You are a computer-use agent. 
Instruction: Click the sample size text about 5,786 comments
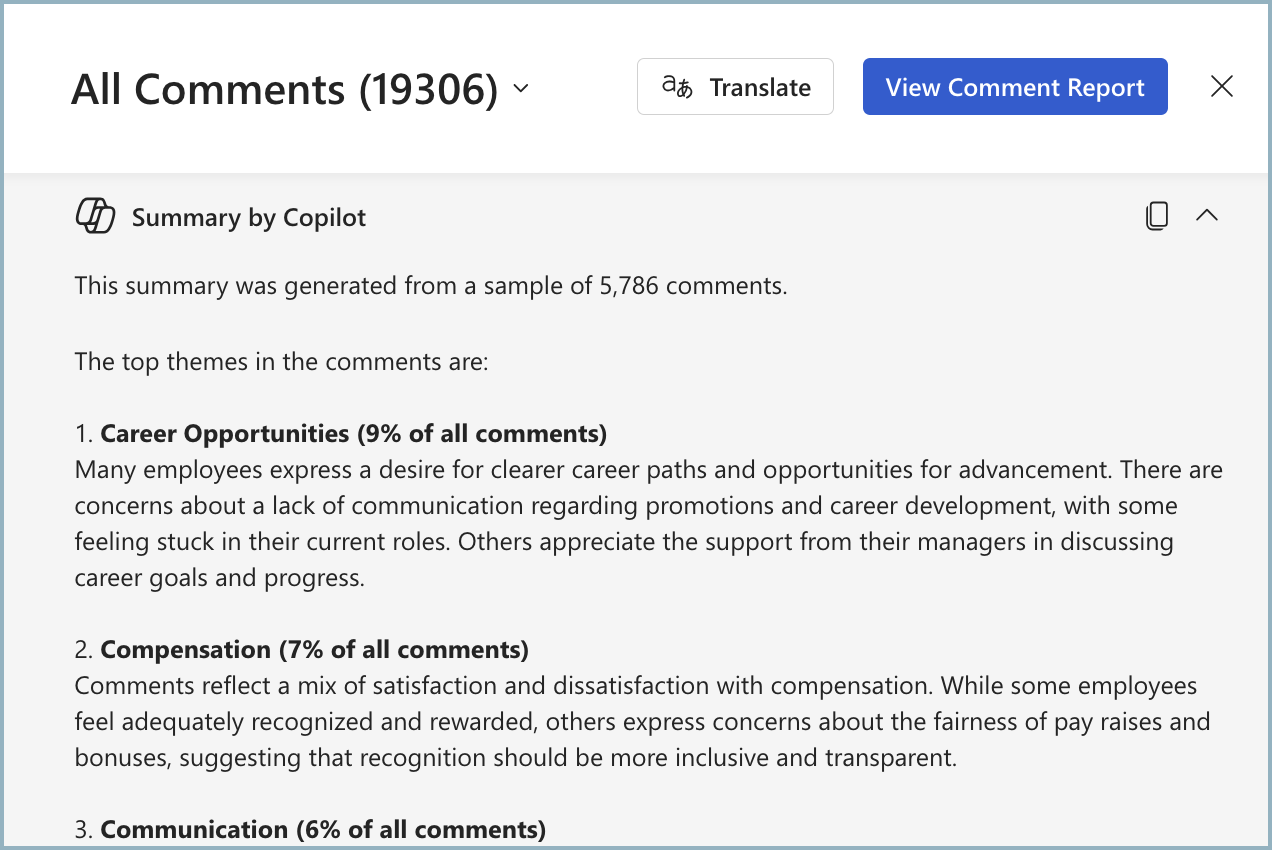[430, 285]
